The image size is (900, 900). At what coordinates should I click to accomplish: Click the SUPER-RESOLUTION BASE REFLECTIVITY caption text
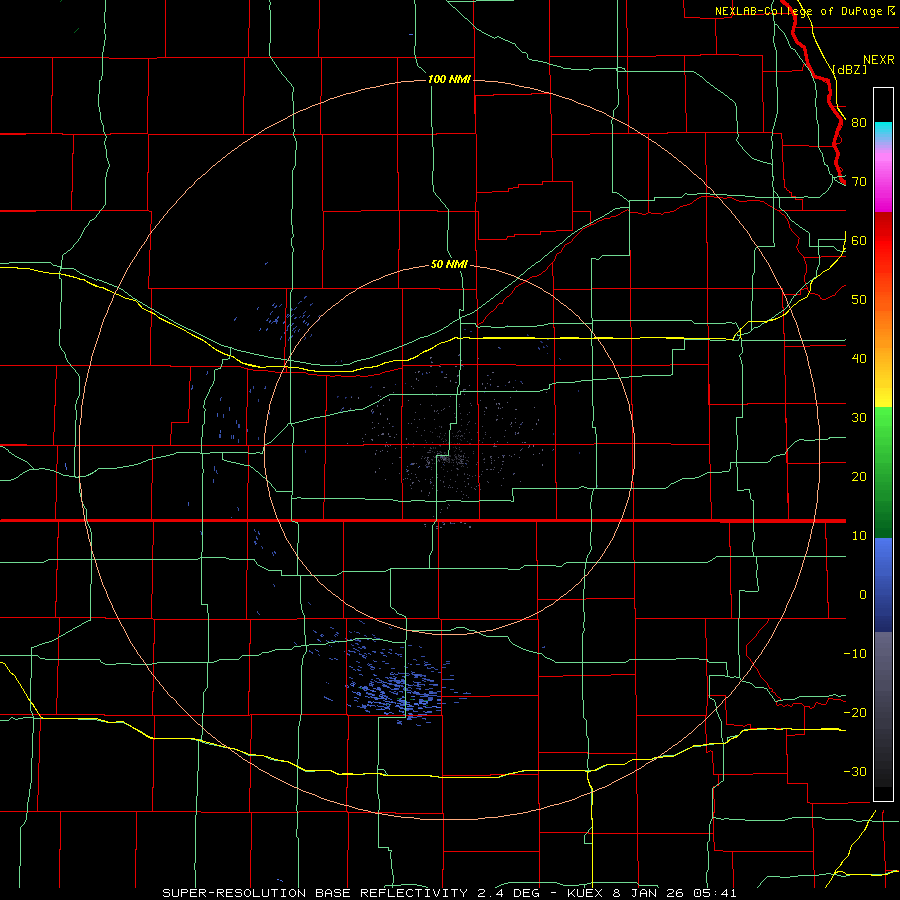pyautogui.click(x=315, y=893)
